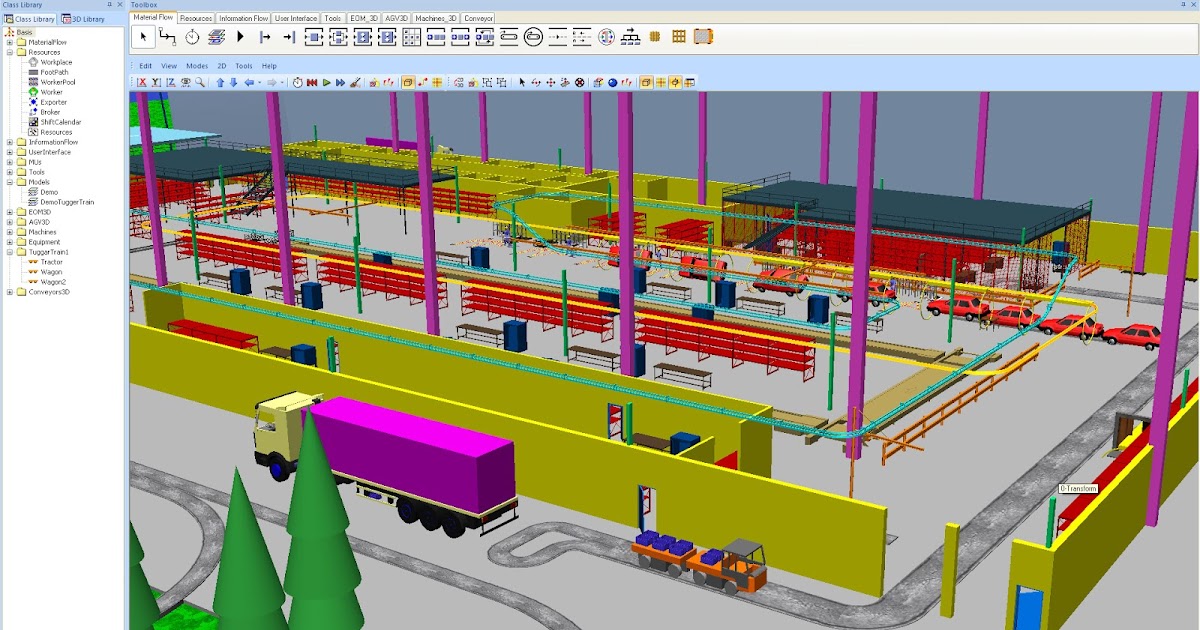Click the Fast Forward simulation icon
Image resolution: width=1200 pixels, height=630 pixels.
tap(343, 81)
